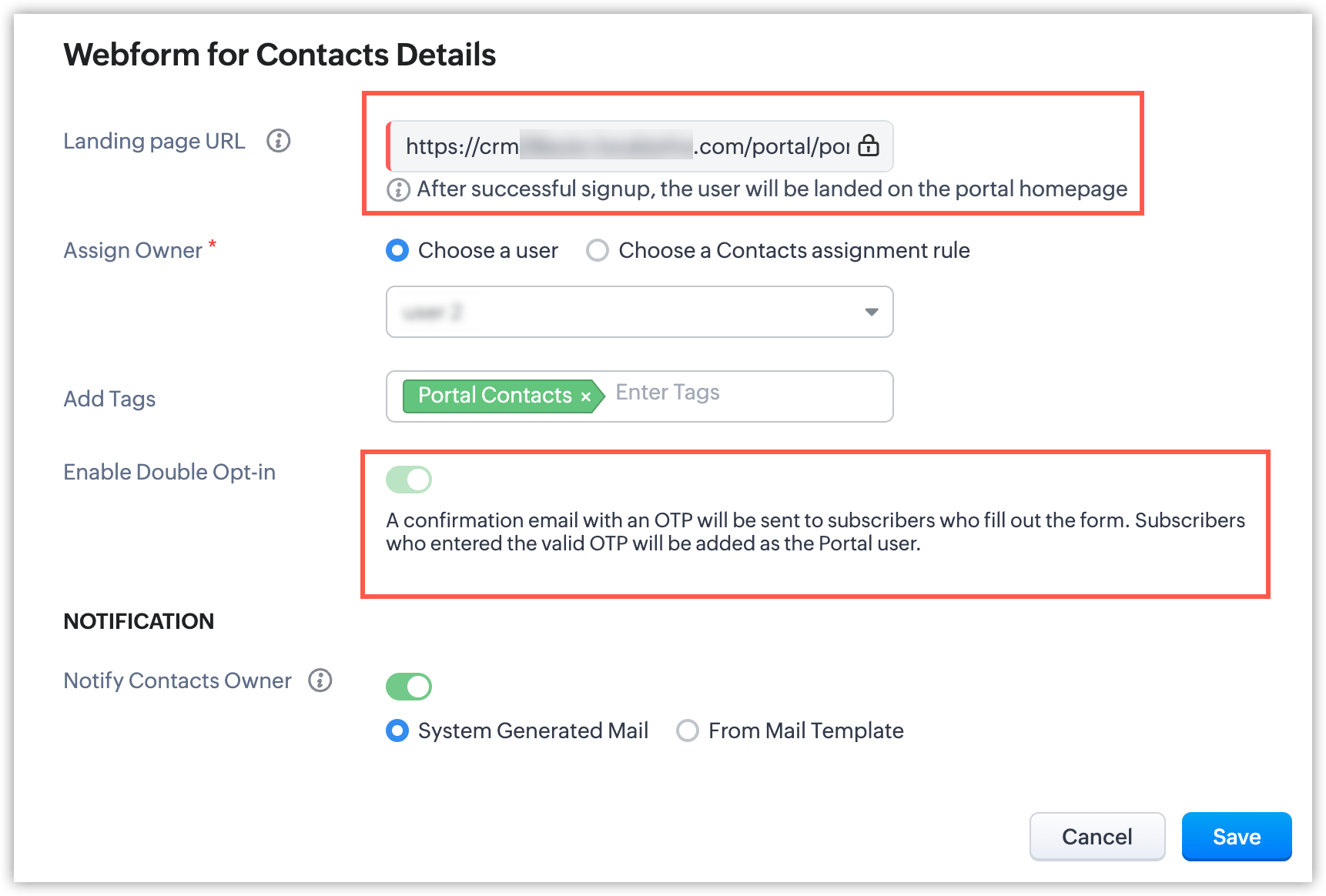Screen dimensions: 1326x896
Task: Open the owner user dropdown arrow
Action: point(871,312)
